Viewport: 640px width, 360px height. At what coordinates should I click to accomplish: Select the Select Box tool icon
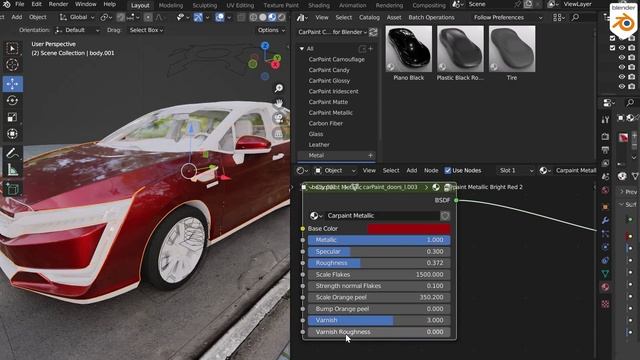coord(12,49)
